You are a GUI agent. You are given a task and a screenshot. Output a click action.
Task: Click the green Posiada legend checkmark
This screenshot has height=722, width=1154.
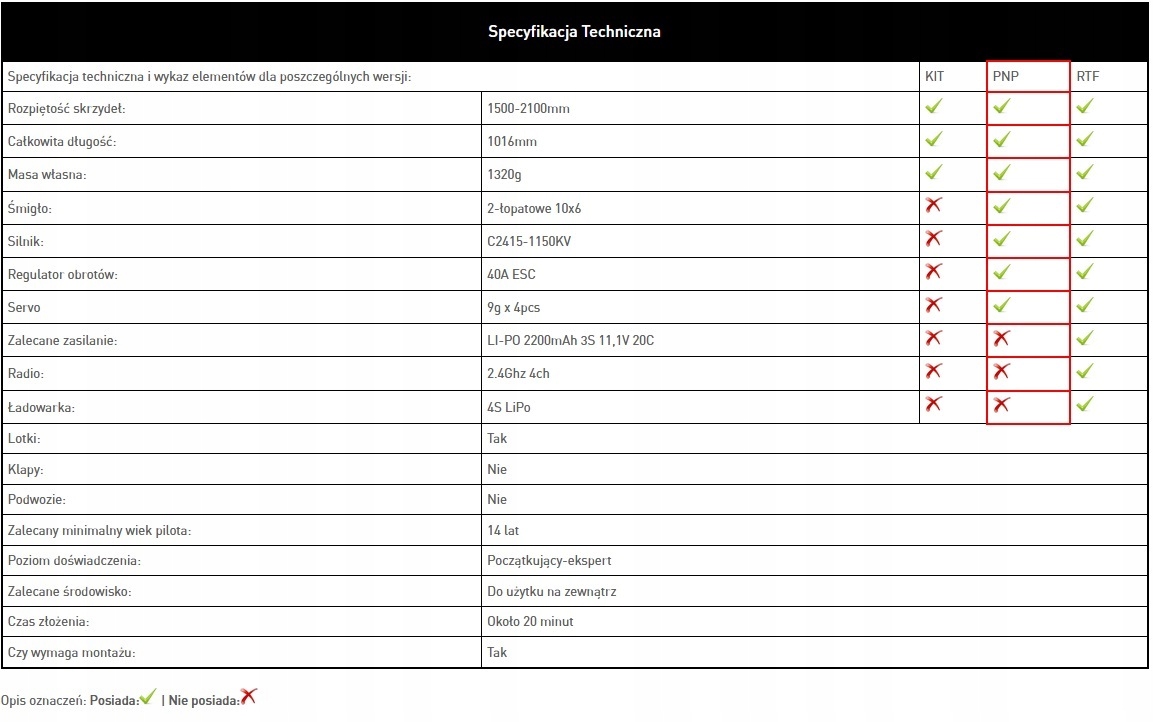(x=148, y=697)
